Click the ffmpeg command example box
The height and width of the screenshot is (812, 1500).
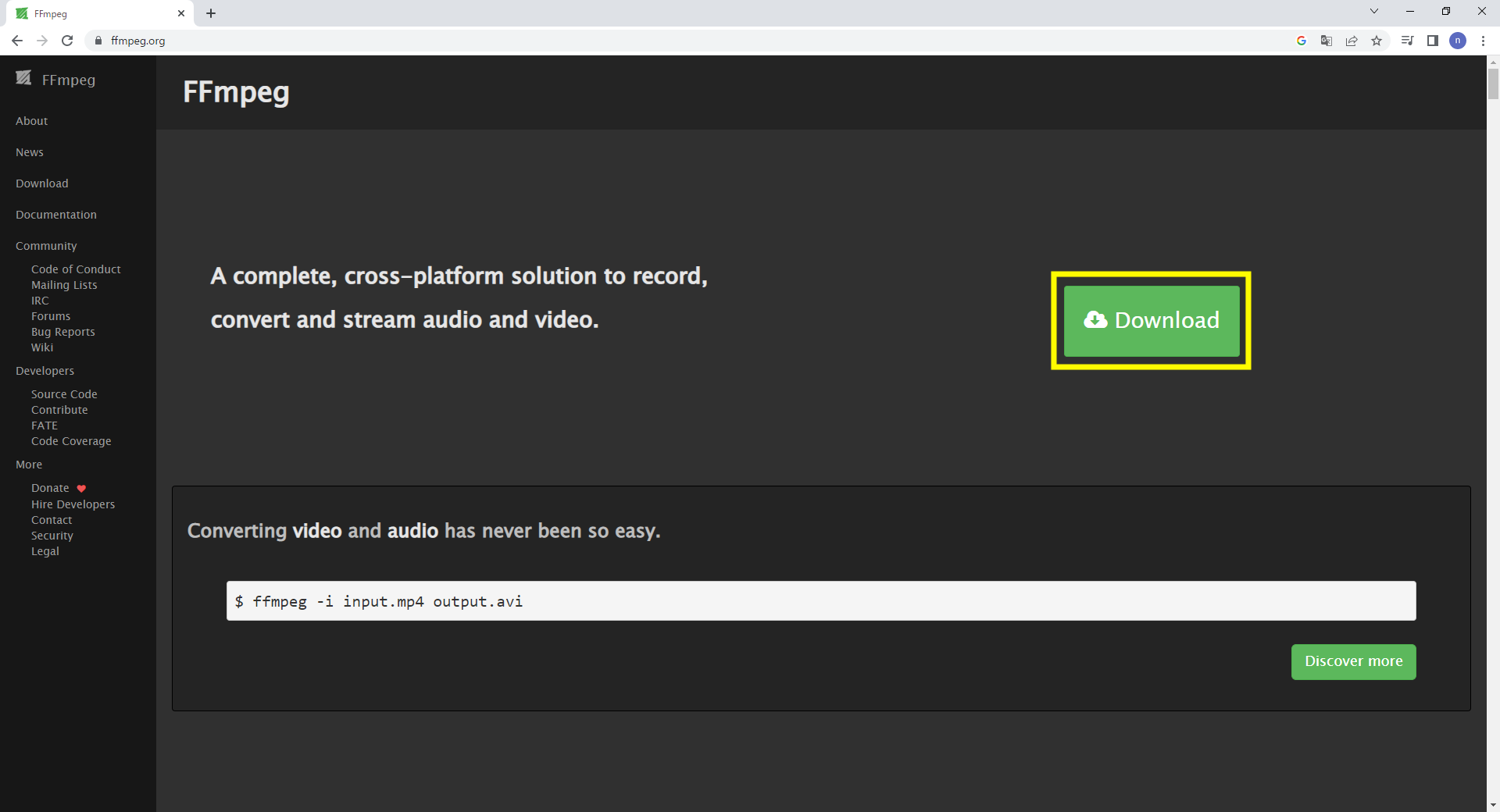click(x=821, y=601)
